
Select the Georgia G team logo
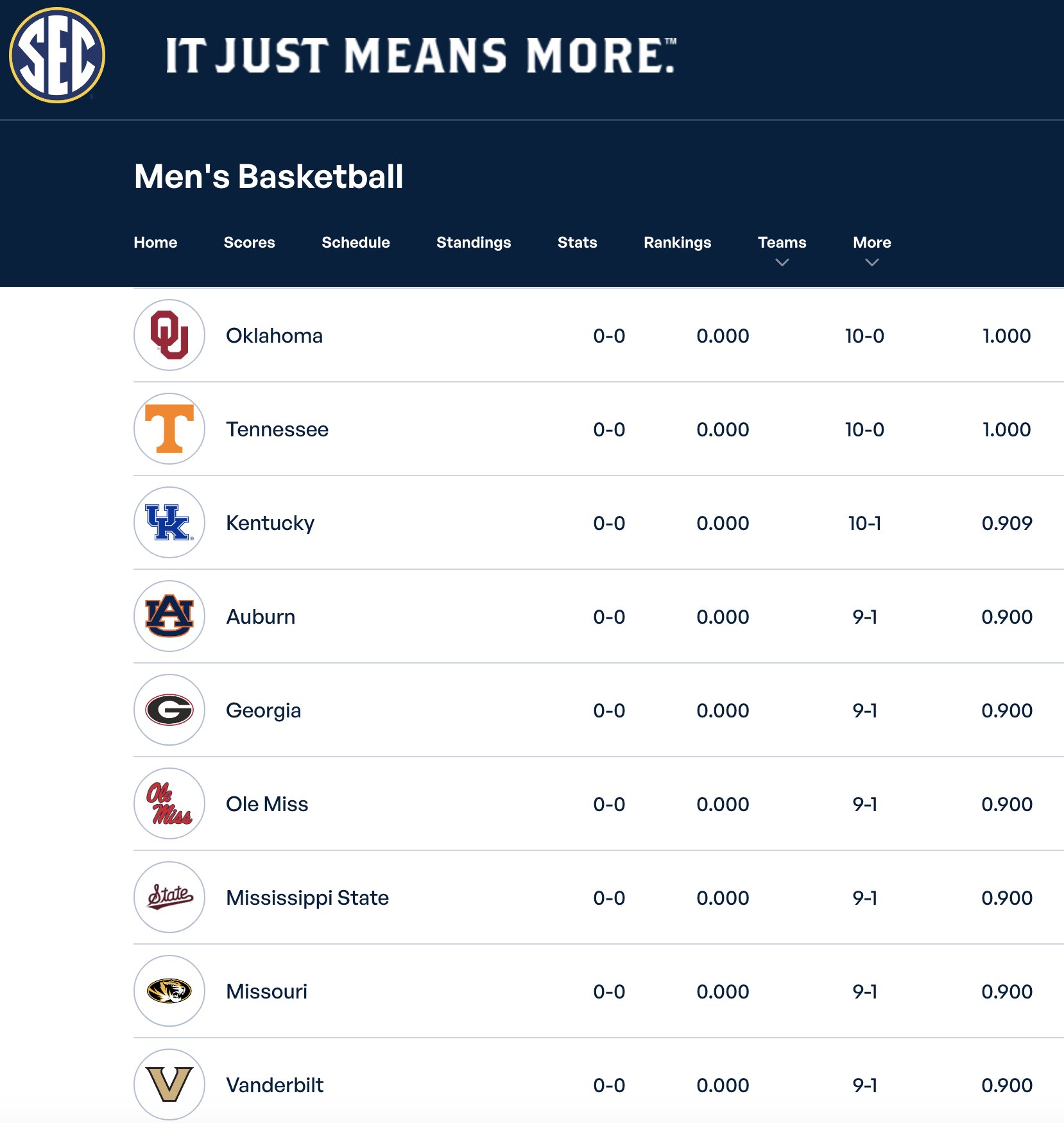[x=169, y=710]
